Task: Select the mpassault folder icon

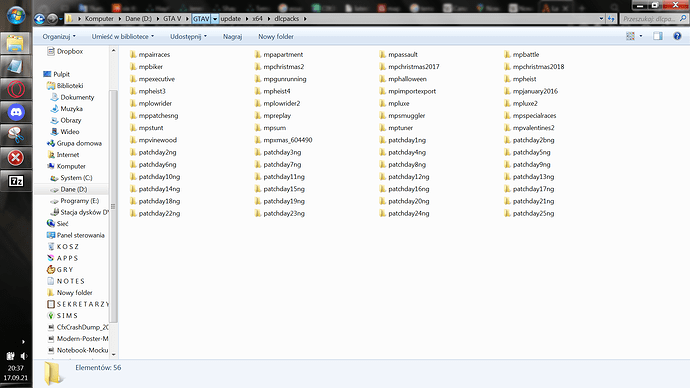Action: [x=383, y=55]
